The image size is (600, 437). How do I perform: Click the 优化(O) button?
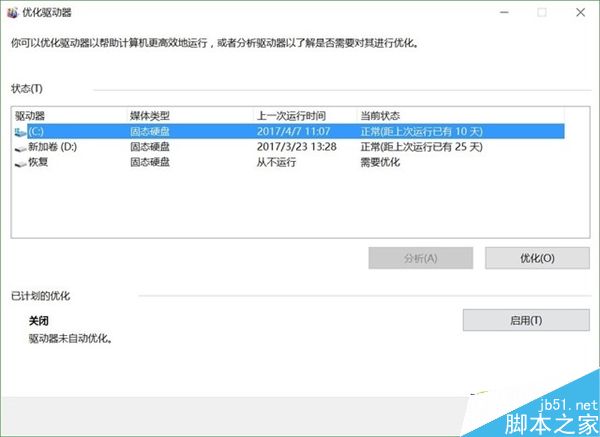click(537, 258)
